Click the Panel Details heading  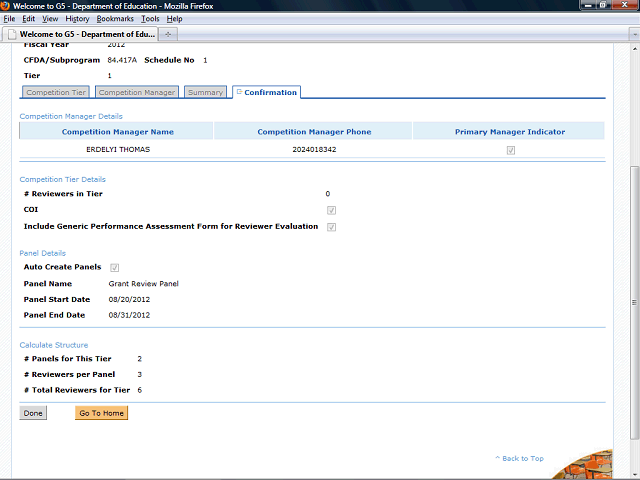(x=42, y=253)
